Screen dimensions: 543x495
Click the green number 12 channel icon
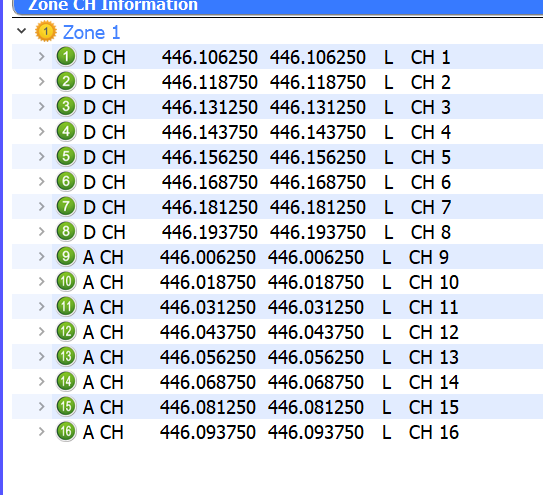coord(66,332)
